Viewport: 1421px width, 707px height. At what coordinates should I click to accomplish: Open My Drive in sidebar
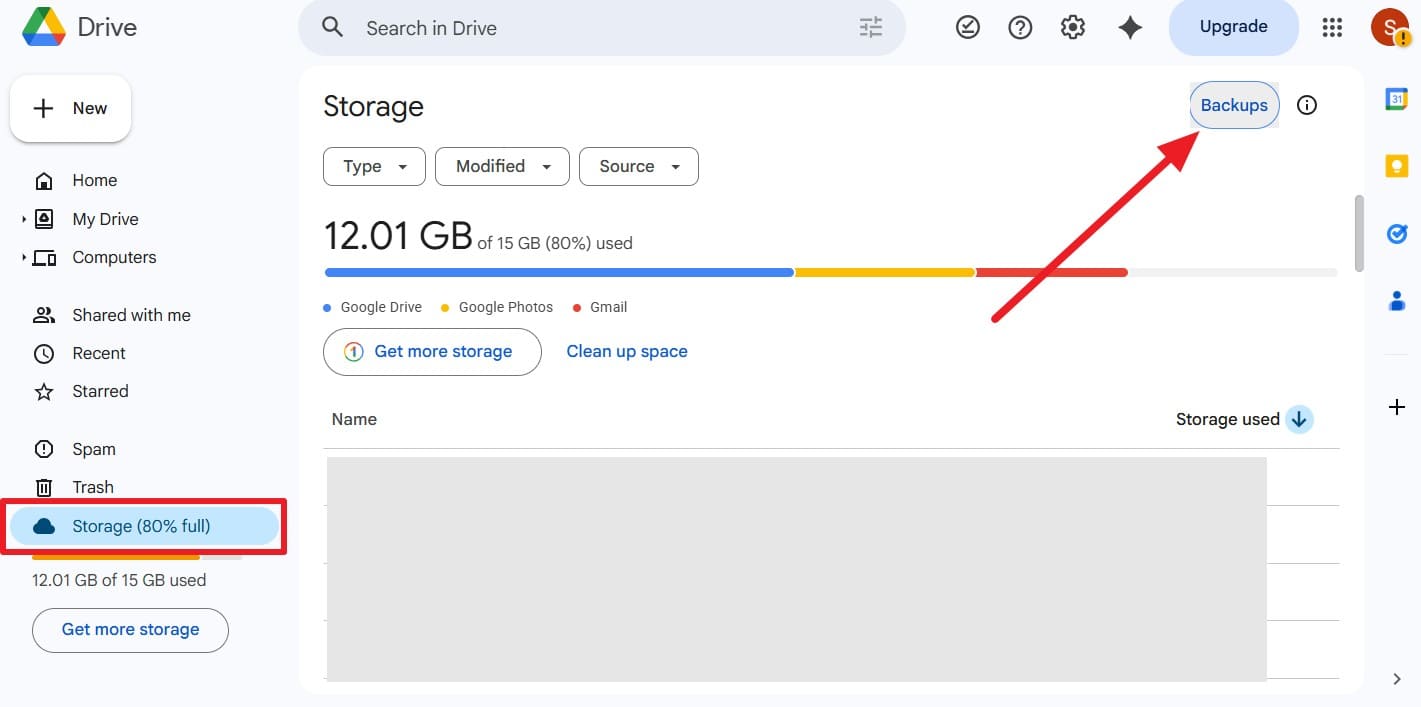(105, 219)
